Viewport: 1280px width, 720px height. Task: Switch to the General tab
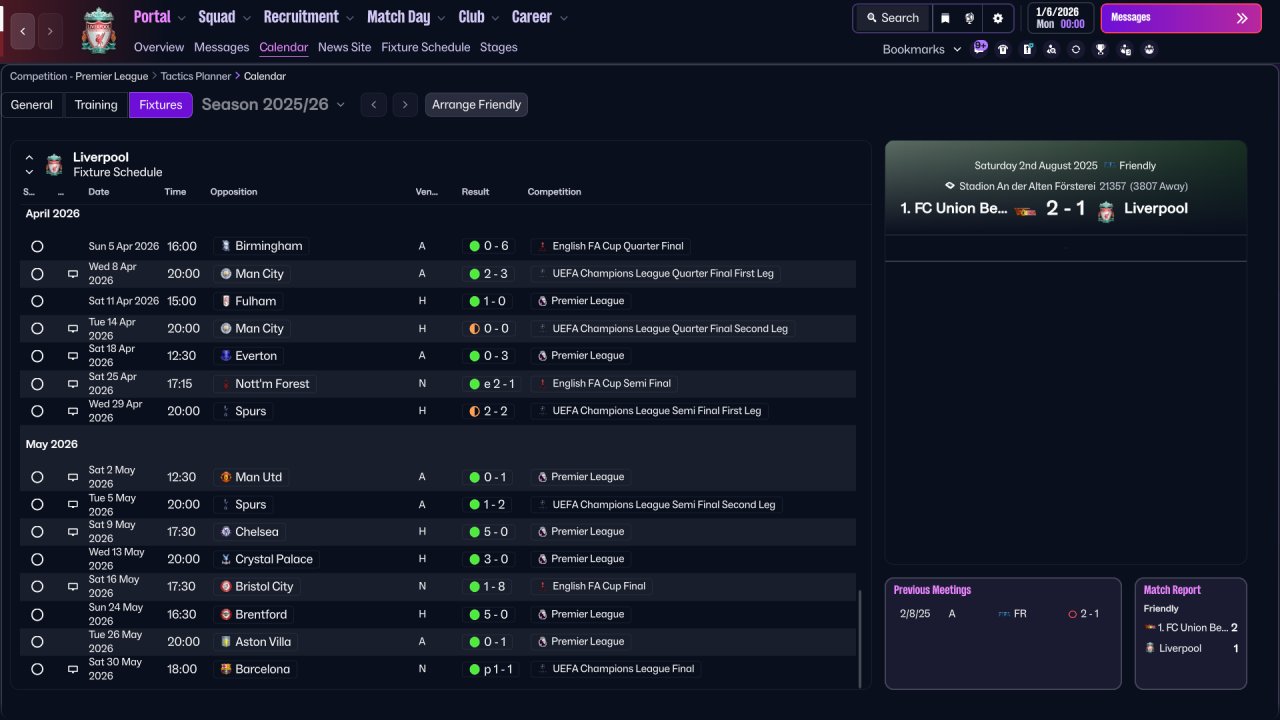(x=32, y=105)
